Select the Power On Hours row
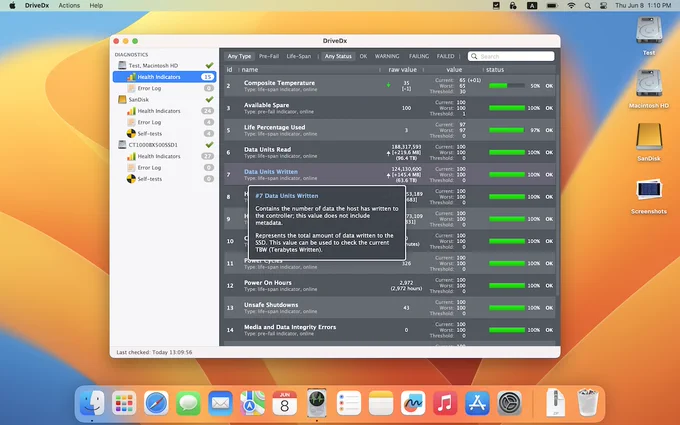This screenshot has height=425, width=680. pyautogui.click(x=389, y=285)
